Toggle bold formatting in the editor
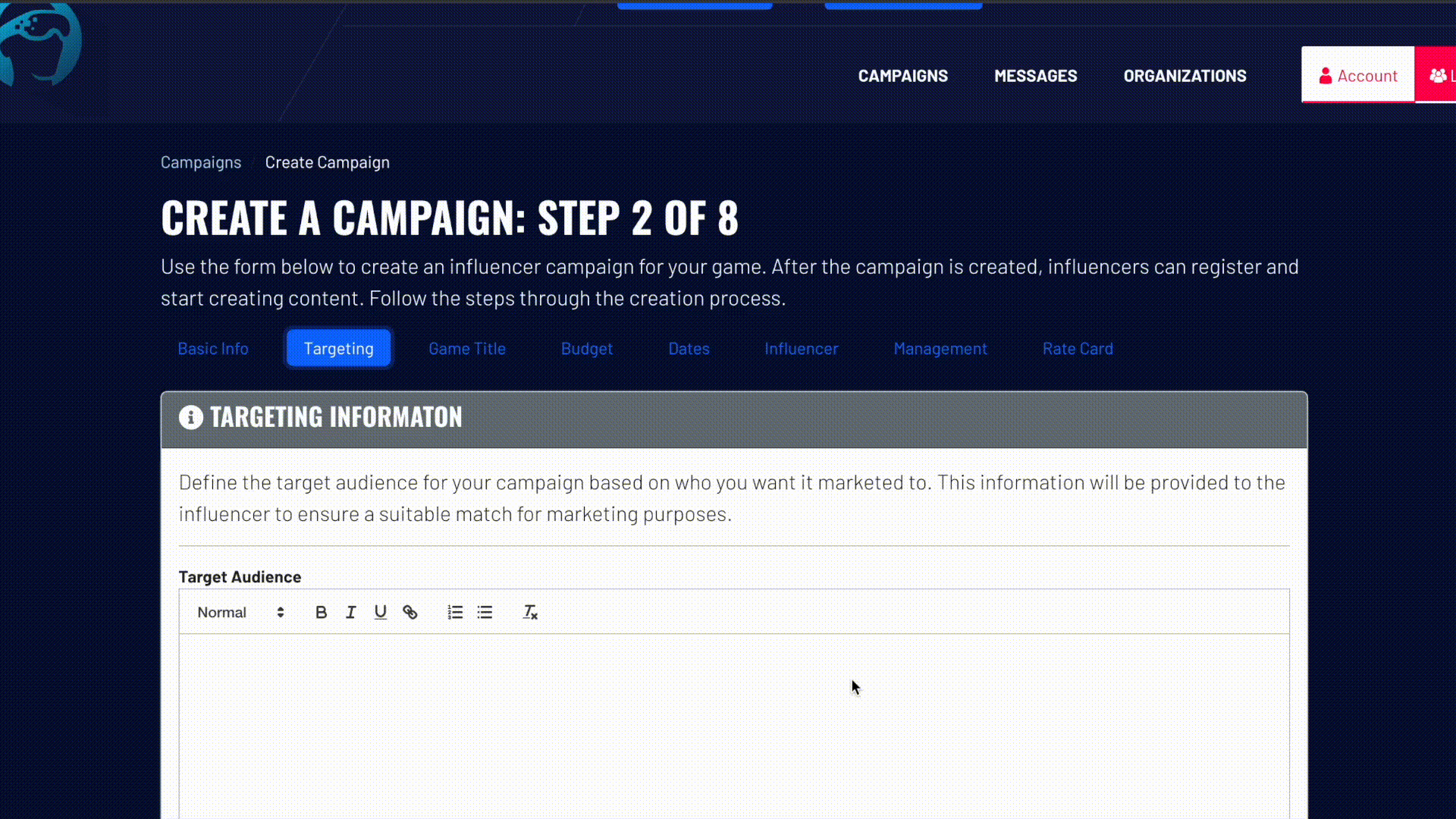This screenshot has width=1456, height=819. click(321, 612)
